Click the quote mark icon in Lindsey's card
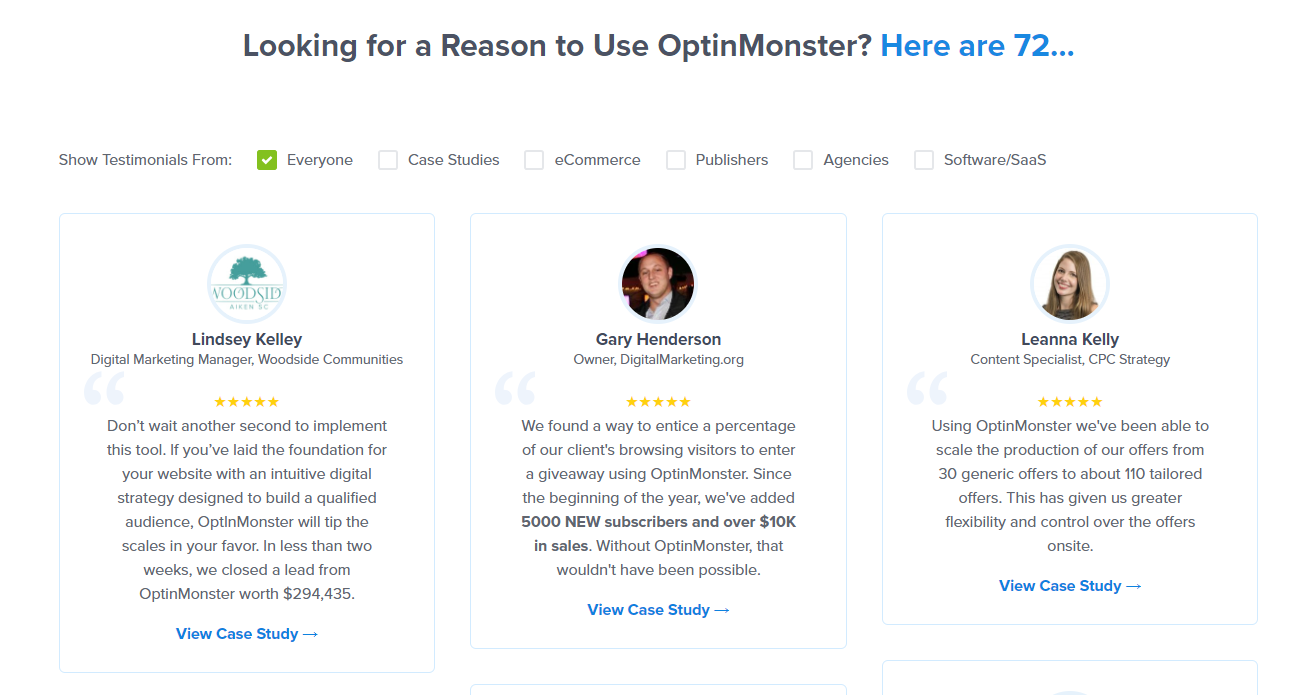The width and height of the screenshot is (1314, 695). [x=104, y=388]
